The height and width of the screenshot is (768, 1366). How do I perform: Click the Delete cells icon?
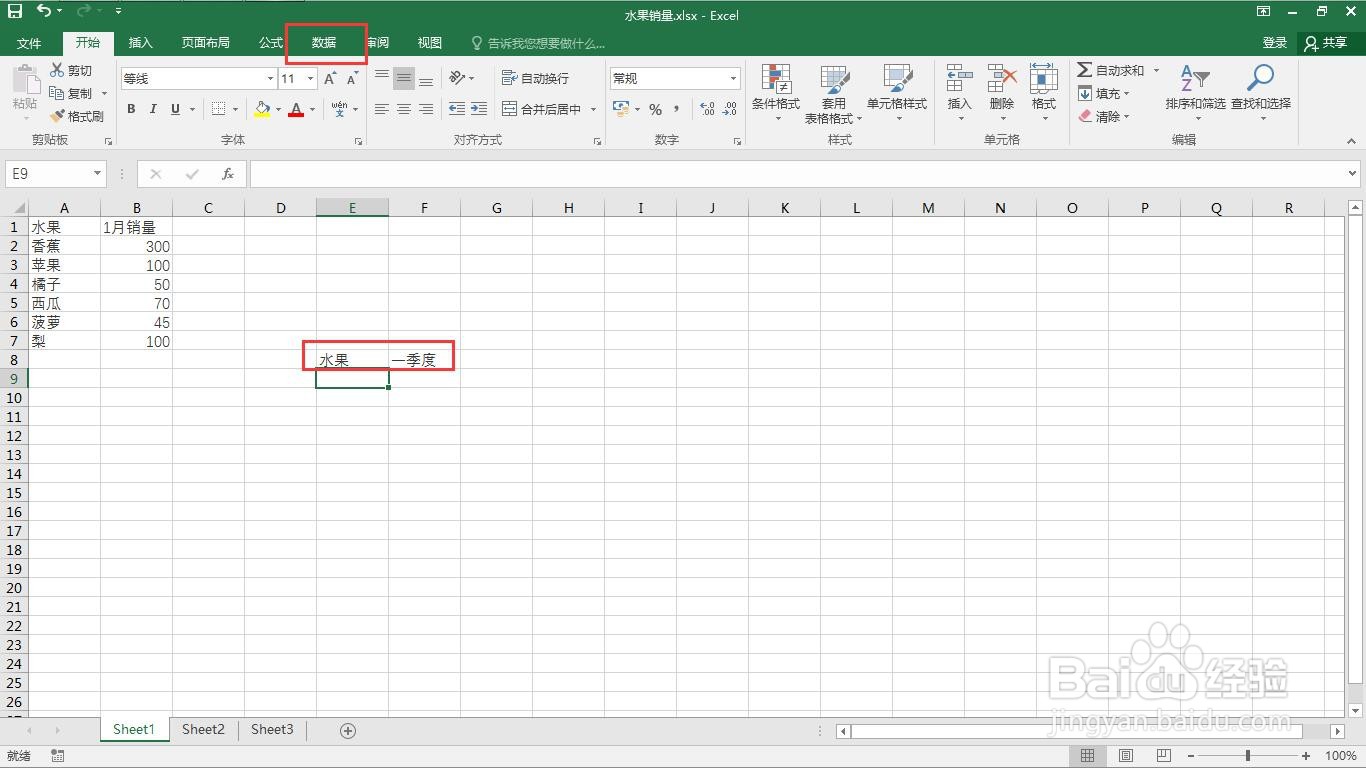[1001, 79]
